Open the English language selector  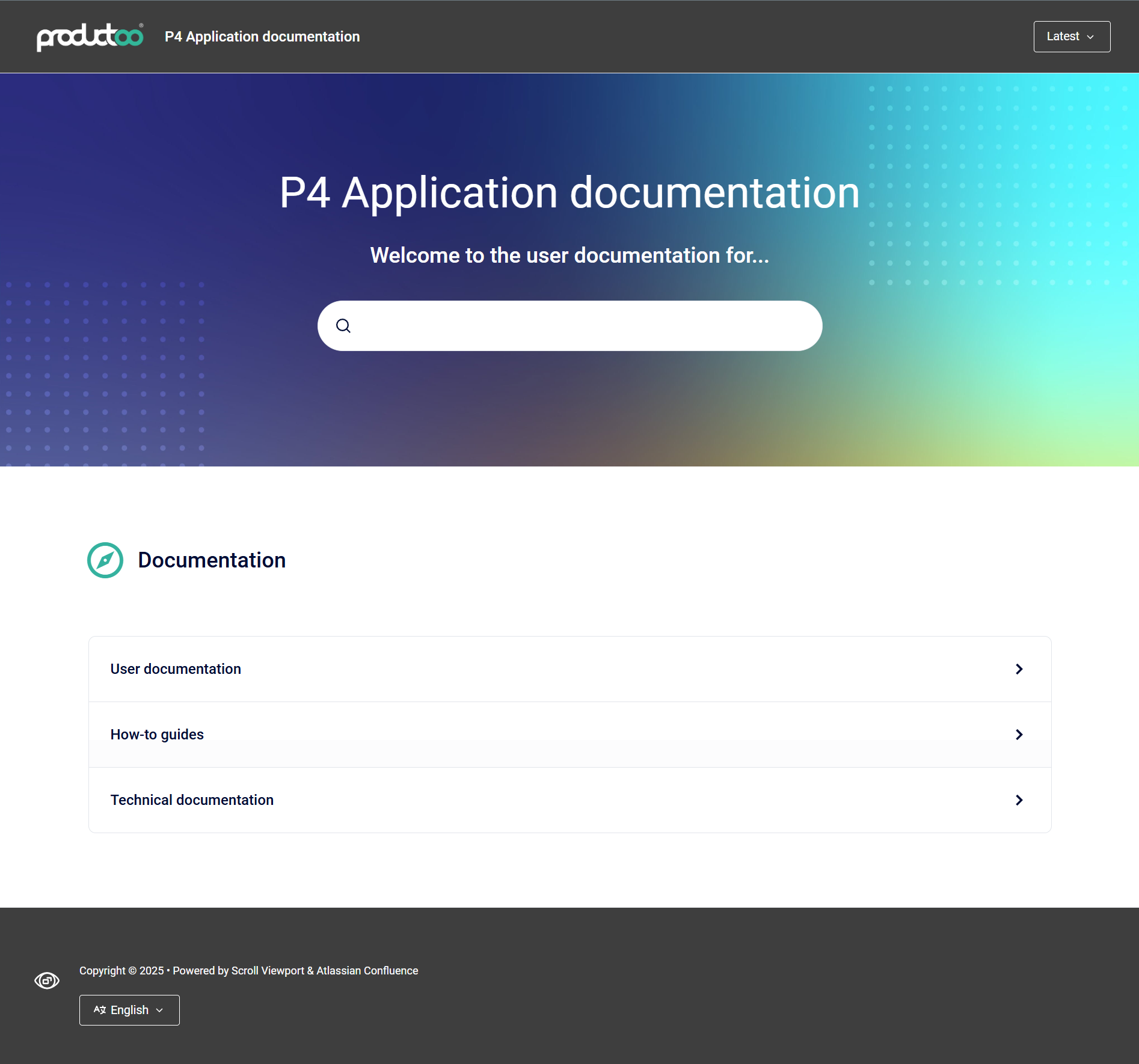[129, 1010]
